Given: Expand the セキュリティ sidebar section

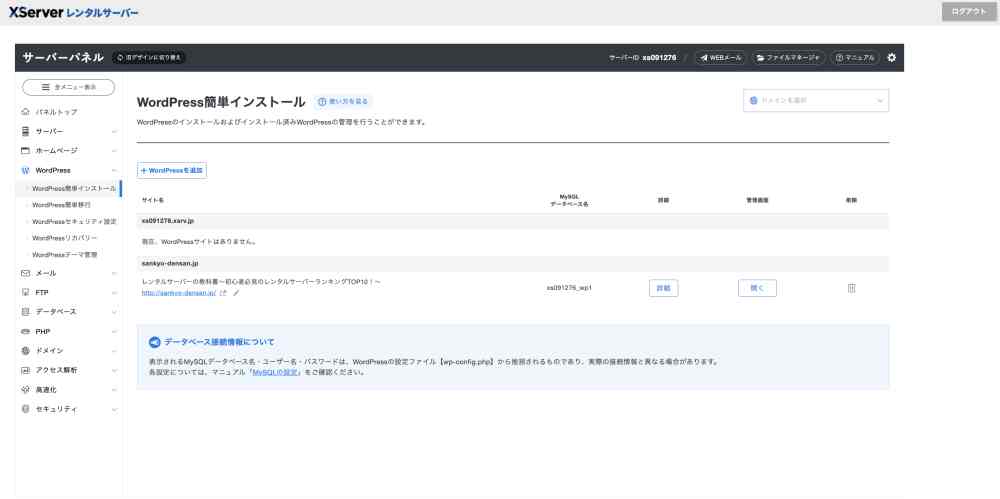Looking at the screenshot, I should 56,409.
